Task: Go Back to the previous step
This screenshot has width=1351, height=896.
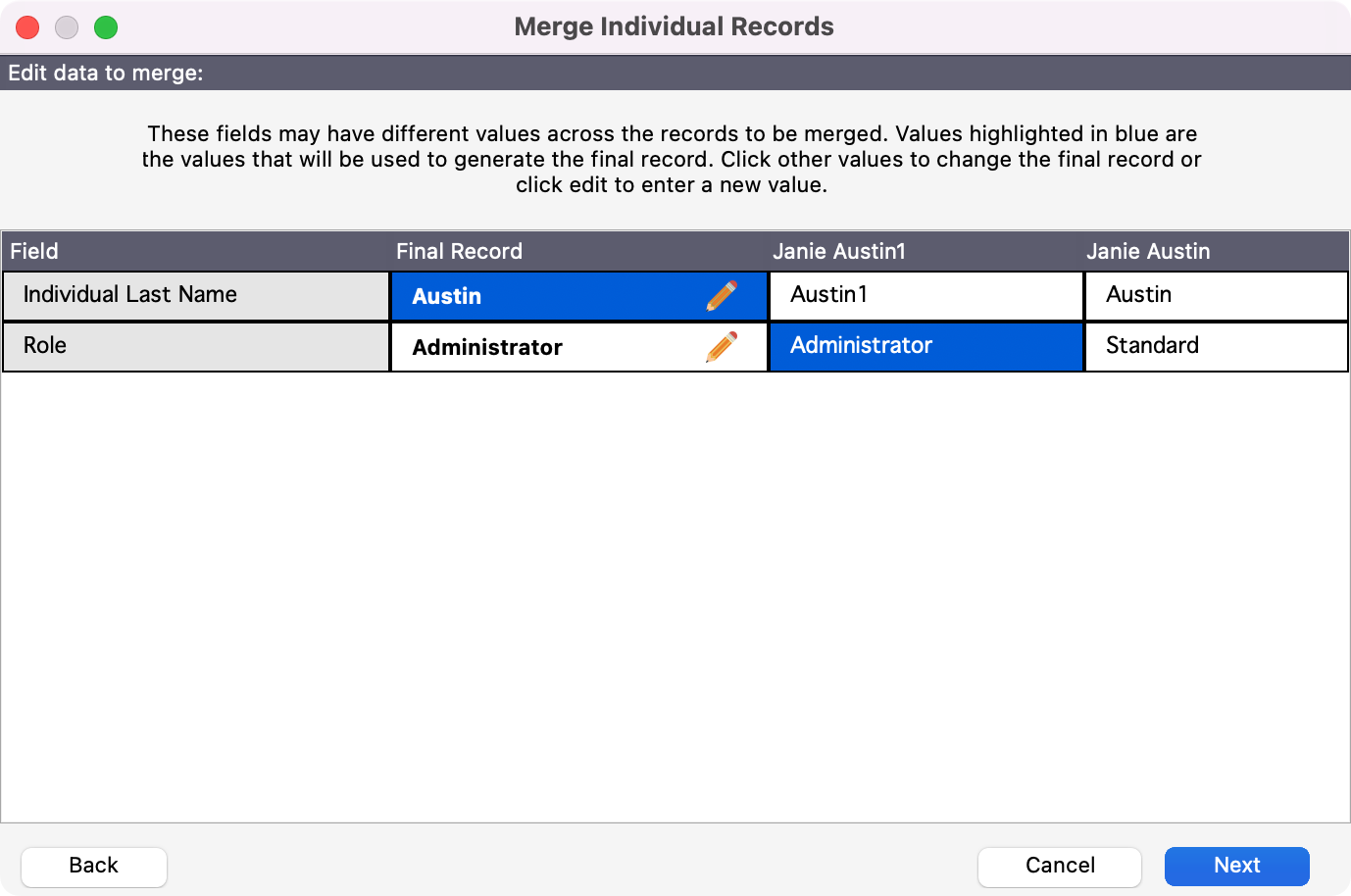Action: [94, 866]
